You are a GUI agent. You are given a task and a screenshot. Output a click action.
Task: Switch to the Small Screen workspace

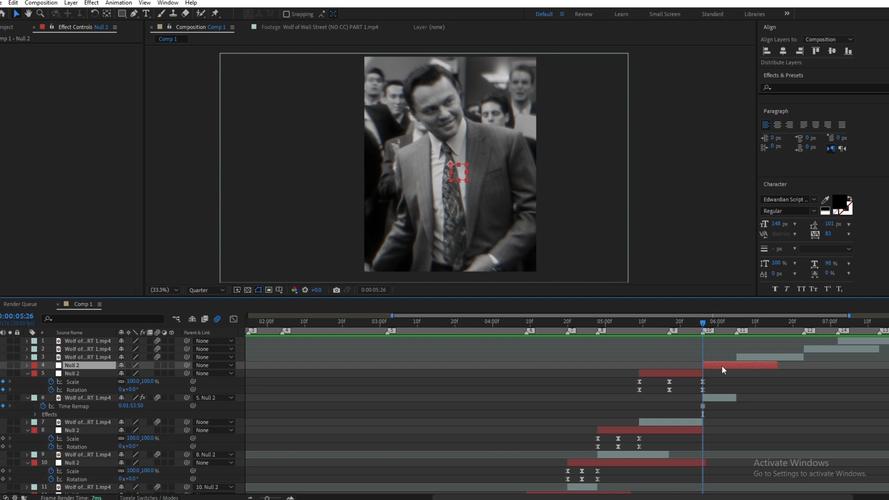(664, 14)
